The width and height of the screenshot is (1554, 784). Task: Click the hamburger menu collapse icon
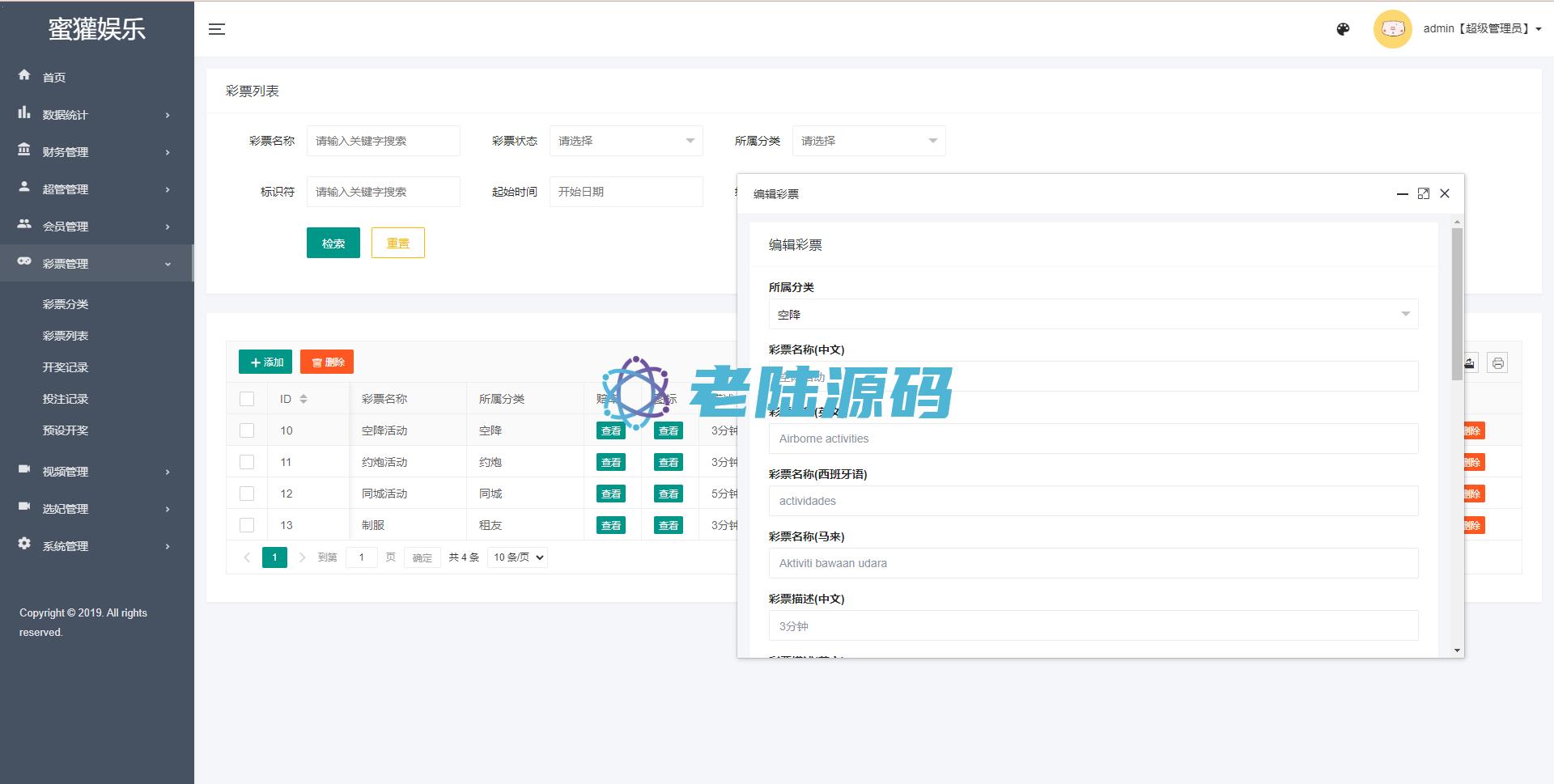pyautogui.click(x=216, y=29)
